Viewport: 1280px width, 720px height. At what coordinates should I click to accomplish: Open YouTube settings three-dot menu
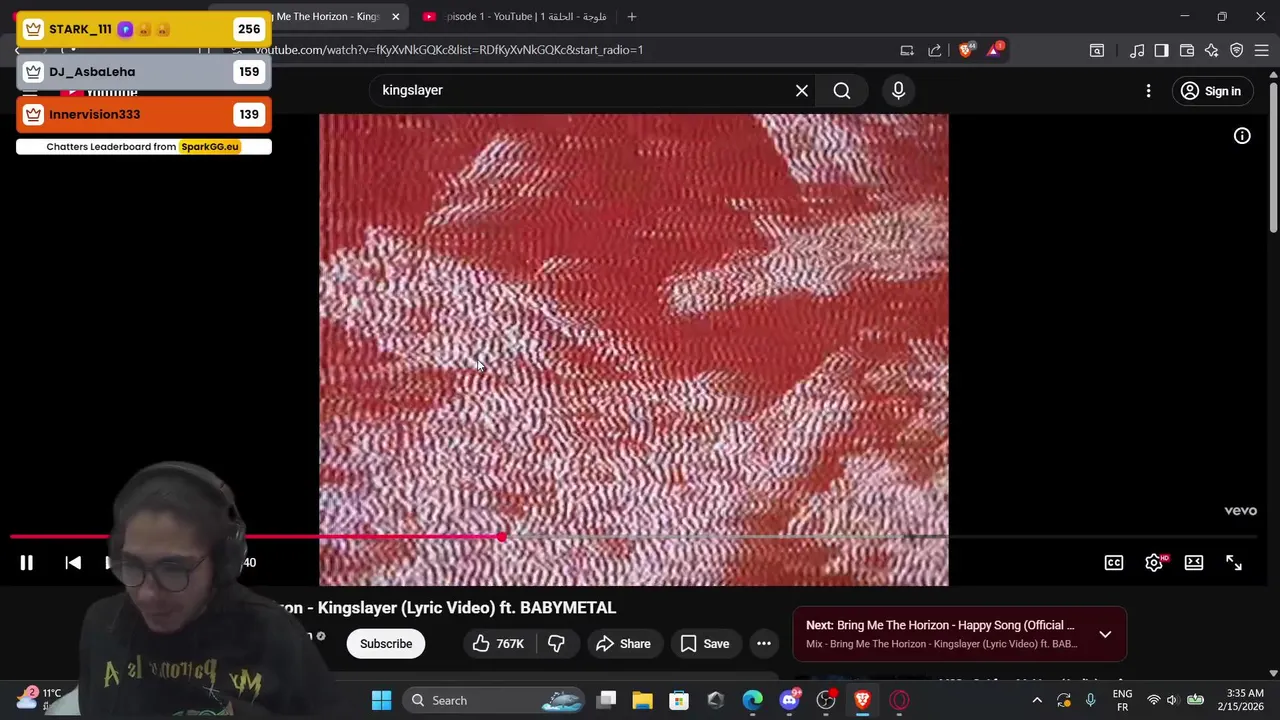1148,91
